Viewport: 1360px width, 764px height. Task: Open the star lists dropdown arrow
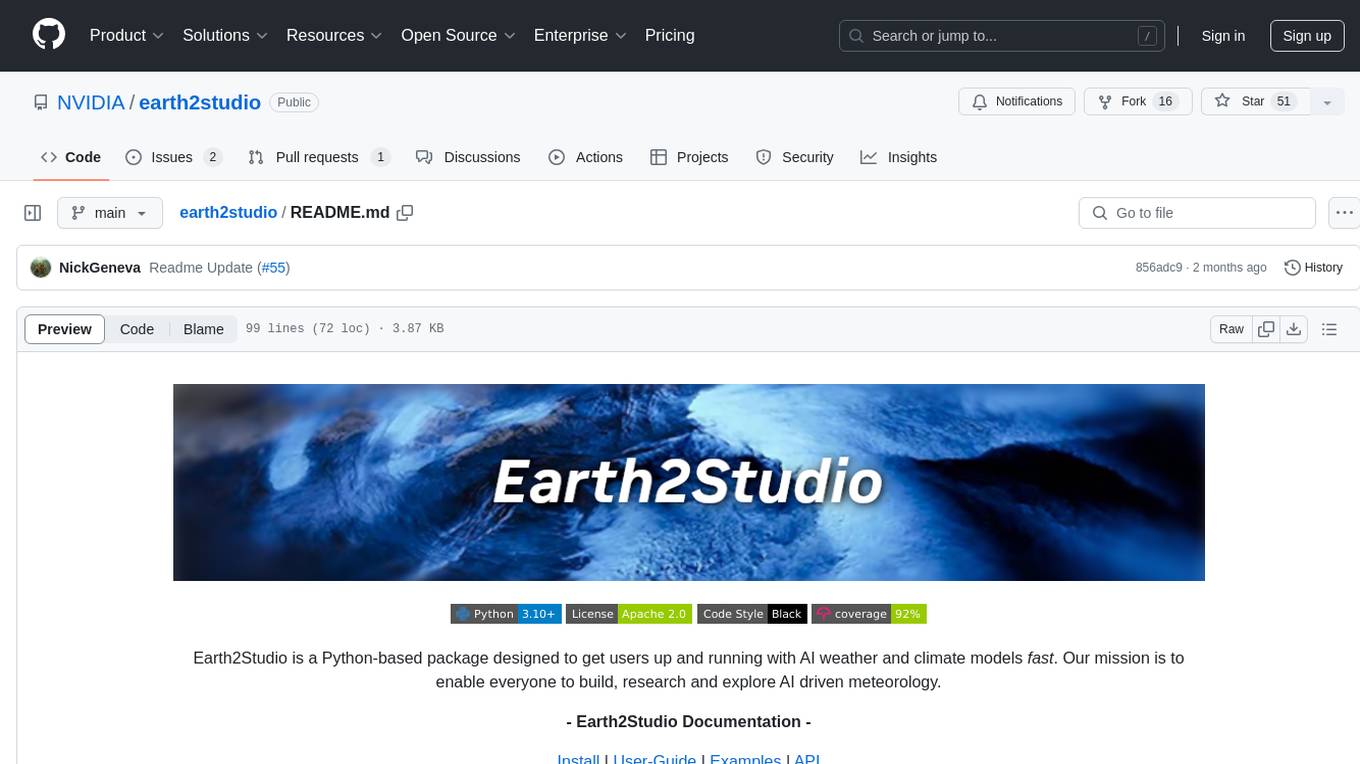click(x=1327, y=102)
